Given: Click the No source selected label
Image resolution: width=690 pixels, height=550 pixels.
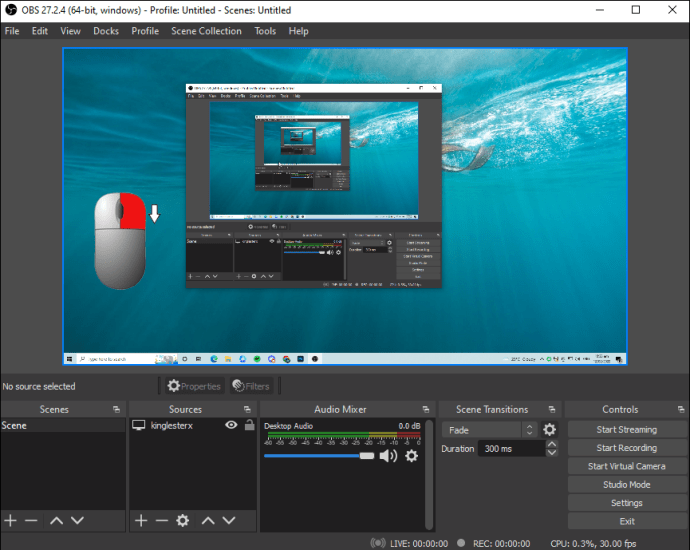Looking at the screenshot, I should tap(39, 386).
